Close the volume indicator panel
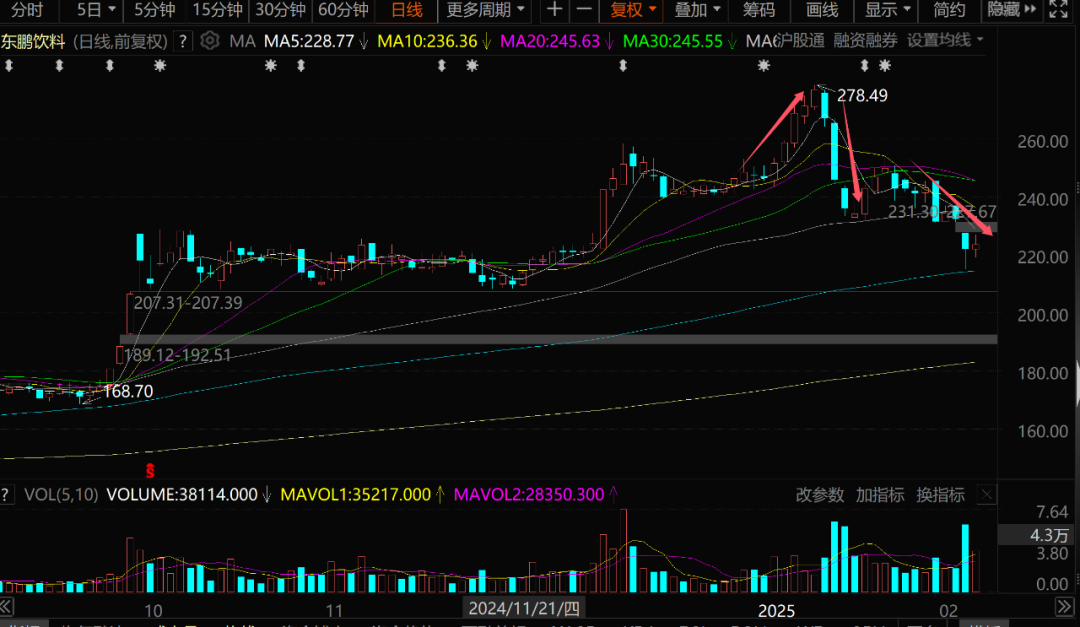This screenshot has height=627, width=1080. pyautogui.click(x=987, y=495)
